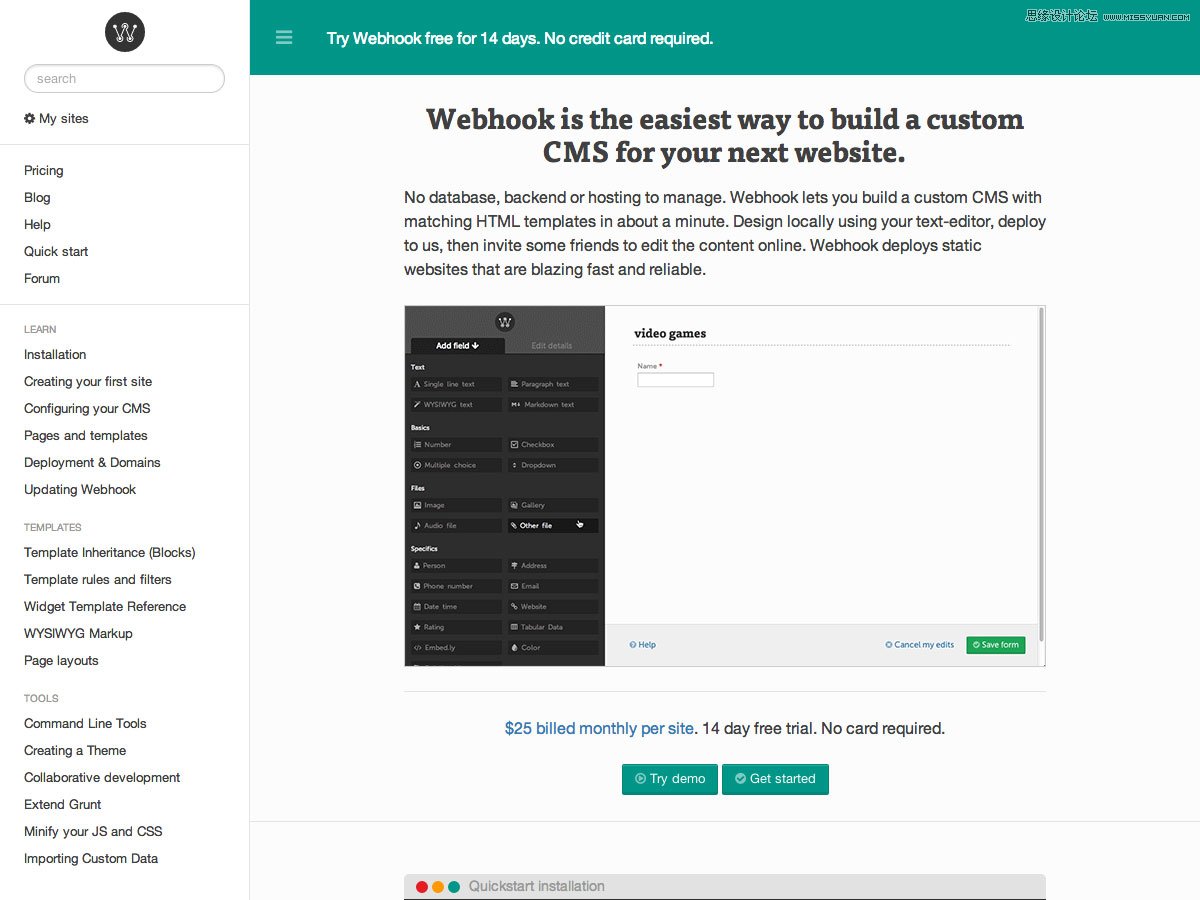Open the CMS form builder screenshot
Image resolution: width=1200 pixels, height=900 pixels.
(x=725, y=486)
